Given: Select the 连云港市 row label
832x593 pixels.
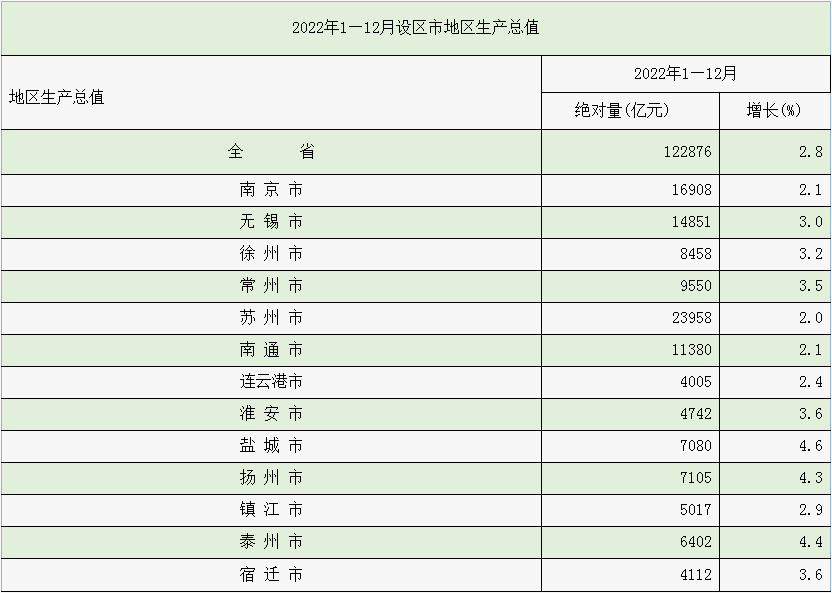Looking at the screenshot, I should click(x=271, y=382).
